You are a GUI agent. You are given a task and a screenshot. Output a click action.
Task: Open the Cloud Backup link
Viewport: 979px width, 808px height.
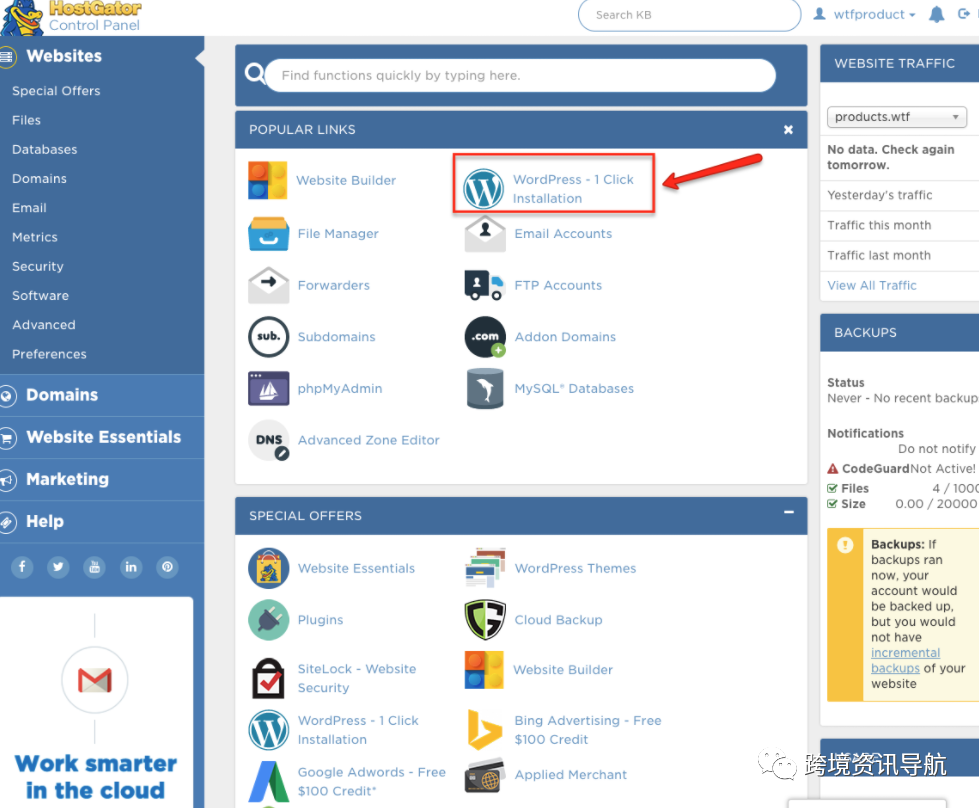tap(558, 620)
